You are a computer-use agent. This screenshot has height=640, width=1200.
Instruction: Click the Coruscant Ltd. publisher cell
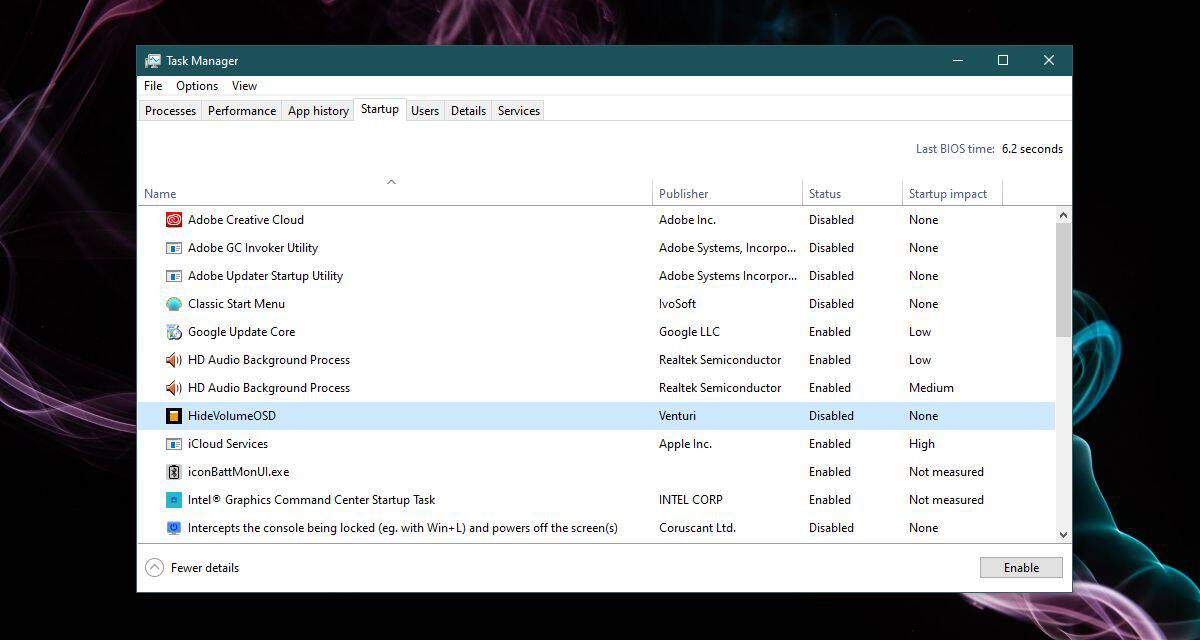(x=697, y=528)
